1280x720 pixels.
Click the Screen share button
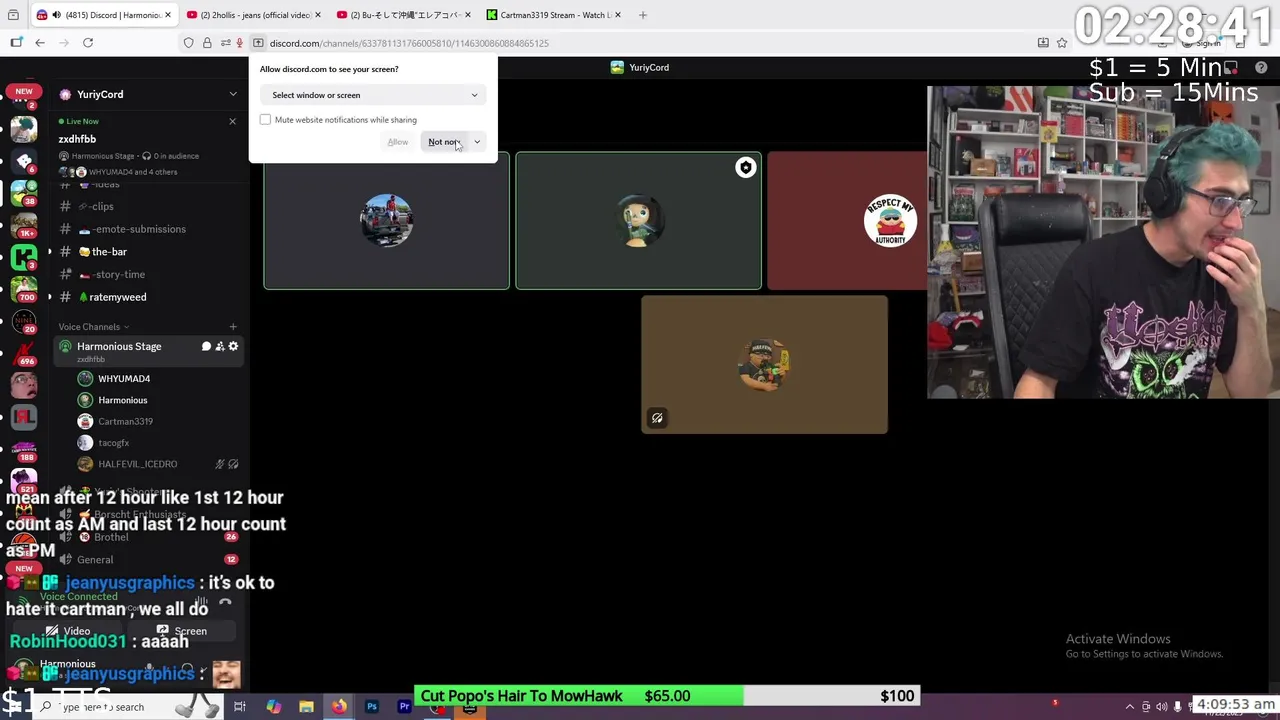pyautogui.click(x=182, y=632)
